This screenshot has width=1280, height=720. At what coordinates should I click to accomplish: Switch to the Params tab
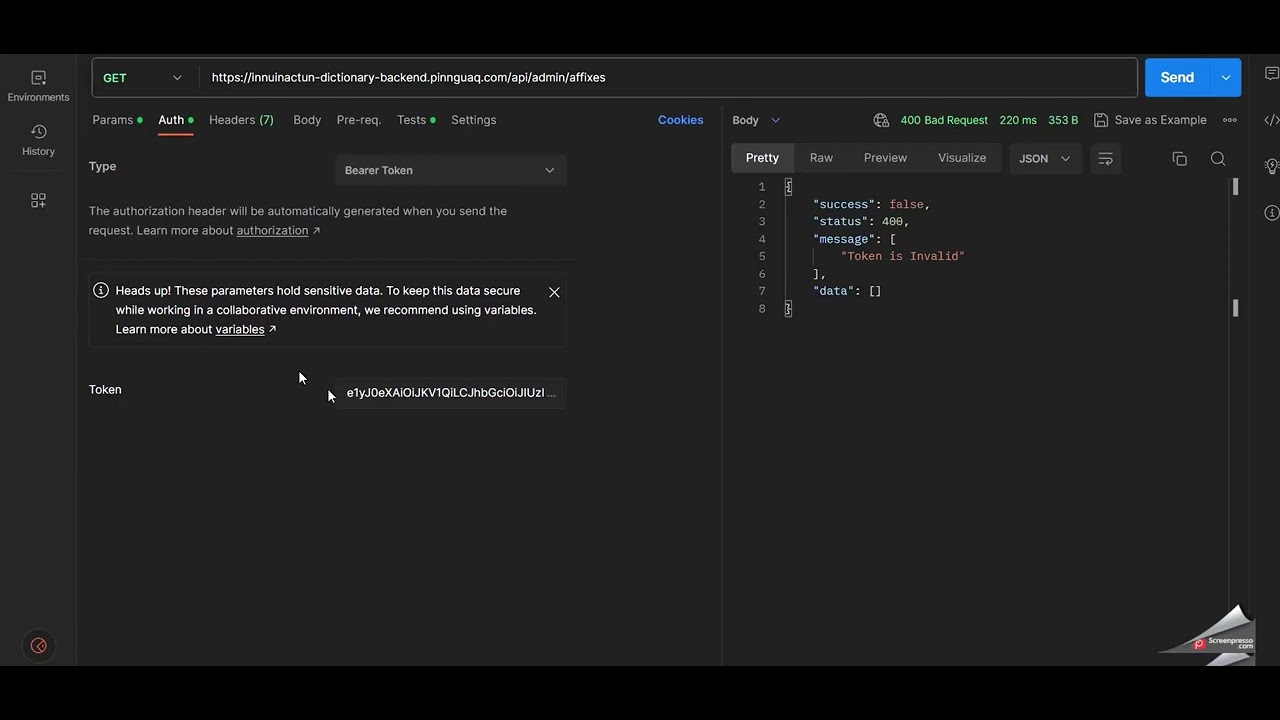pyautogui.click(x=118, y=120)
